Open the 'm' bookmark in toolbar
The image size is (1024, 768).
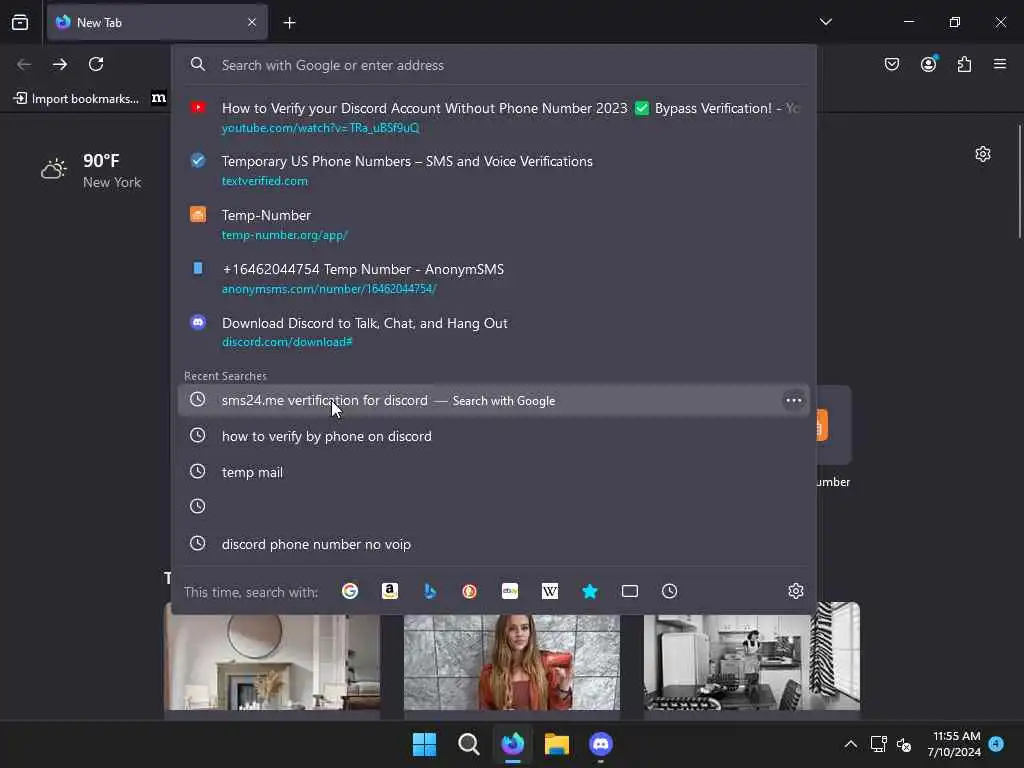(159, 98)
